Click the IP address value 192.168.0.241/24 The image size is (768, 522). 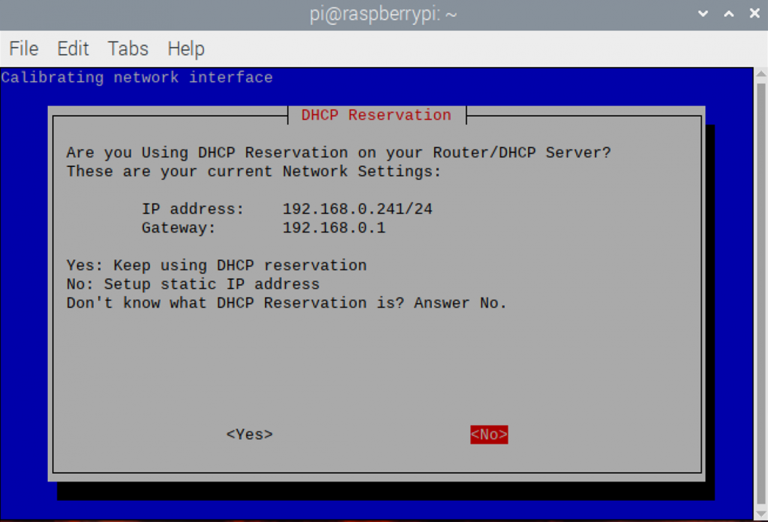[x=357, y=209]
